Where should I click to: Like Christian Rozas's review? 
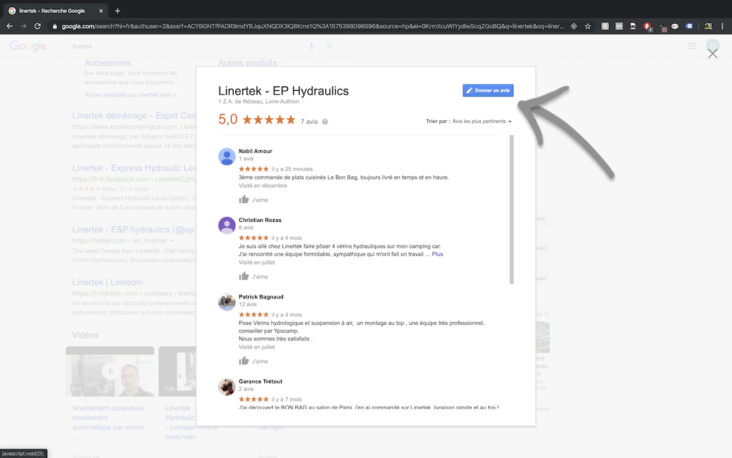253,276
